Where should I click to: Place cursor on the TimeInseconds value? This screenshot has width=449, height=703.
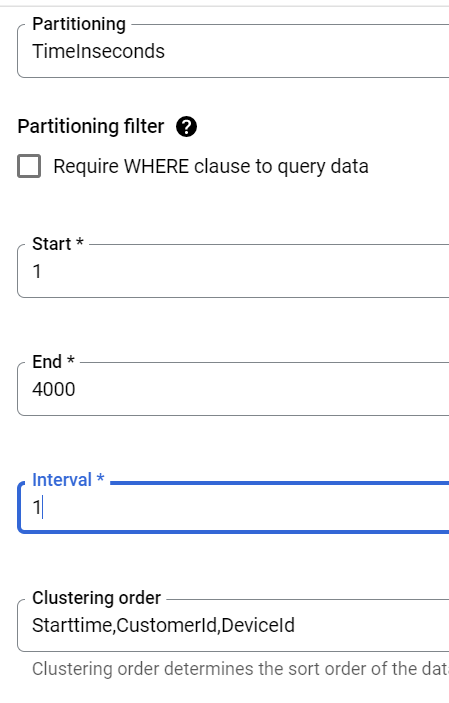(x=99, y=52)
